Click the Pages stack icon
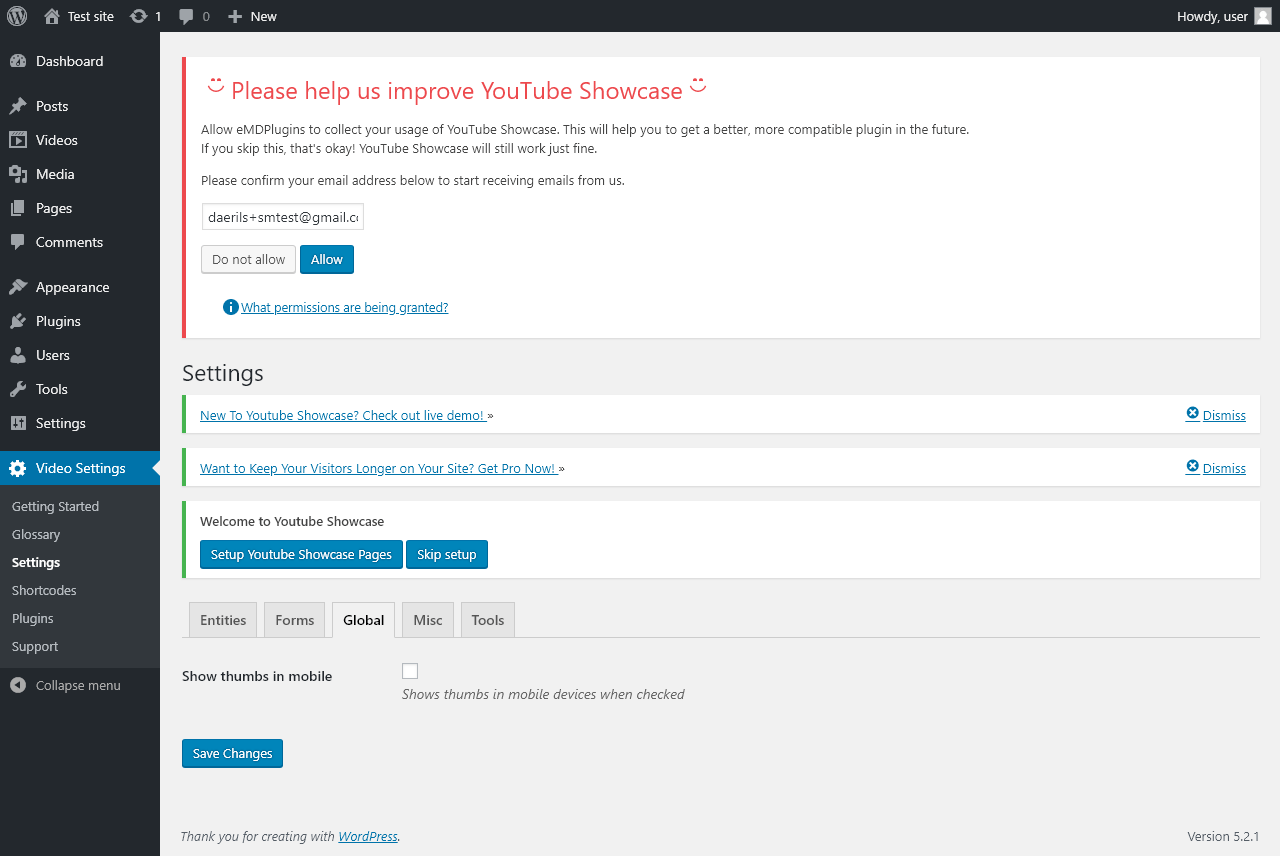The height and width of the screenshot is (856, 1280). click(18, 208)
